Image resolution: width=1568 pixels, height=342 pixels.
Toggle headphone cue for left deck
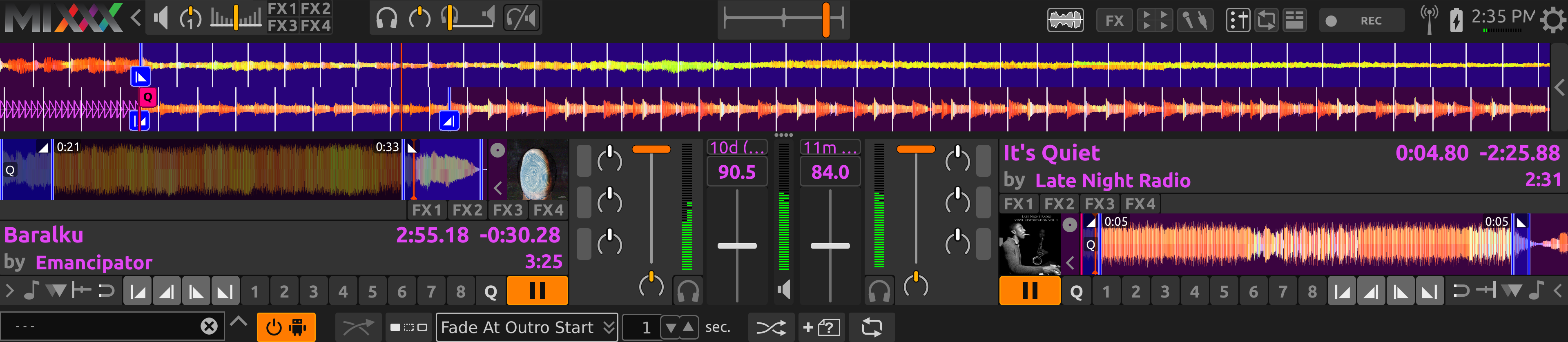click(x=688, y=291)
